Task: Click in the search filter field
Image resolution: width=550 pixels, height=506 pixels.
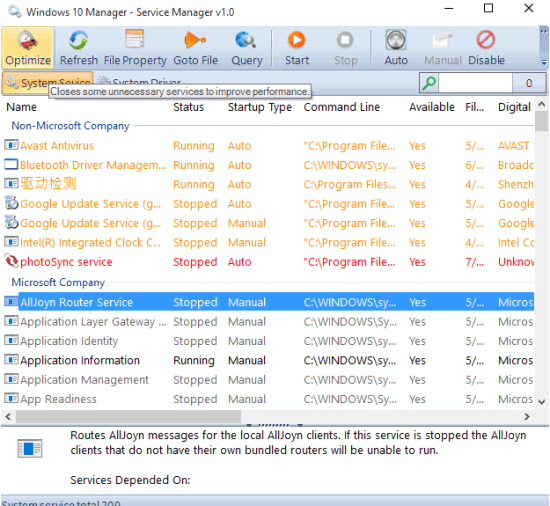Action: (x=475, y=83)
